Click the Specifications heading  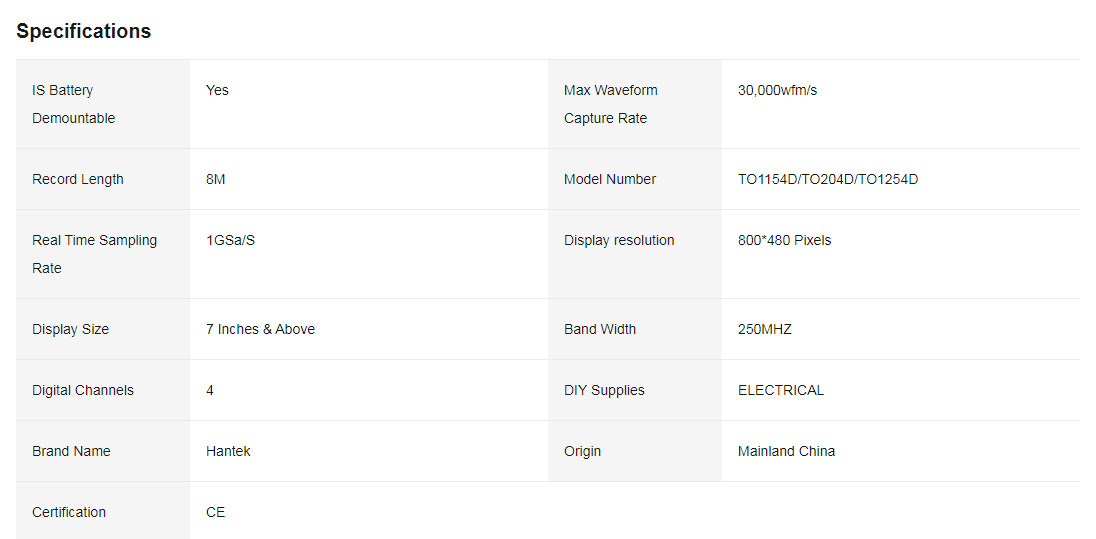click(83, 31)
